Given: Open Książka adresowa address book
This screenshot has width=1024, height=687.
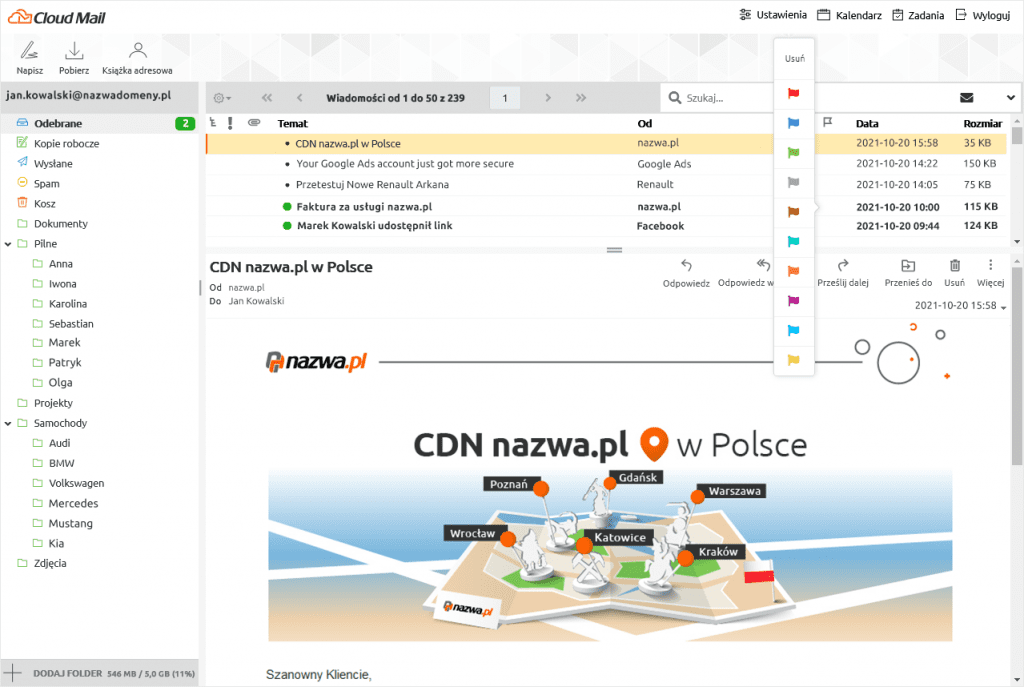Looking at the screenshot, I should click(137, 57).
